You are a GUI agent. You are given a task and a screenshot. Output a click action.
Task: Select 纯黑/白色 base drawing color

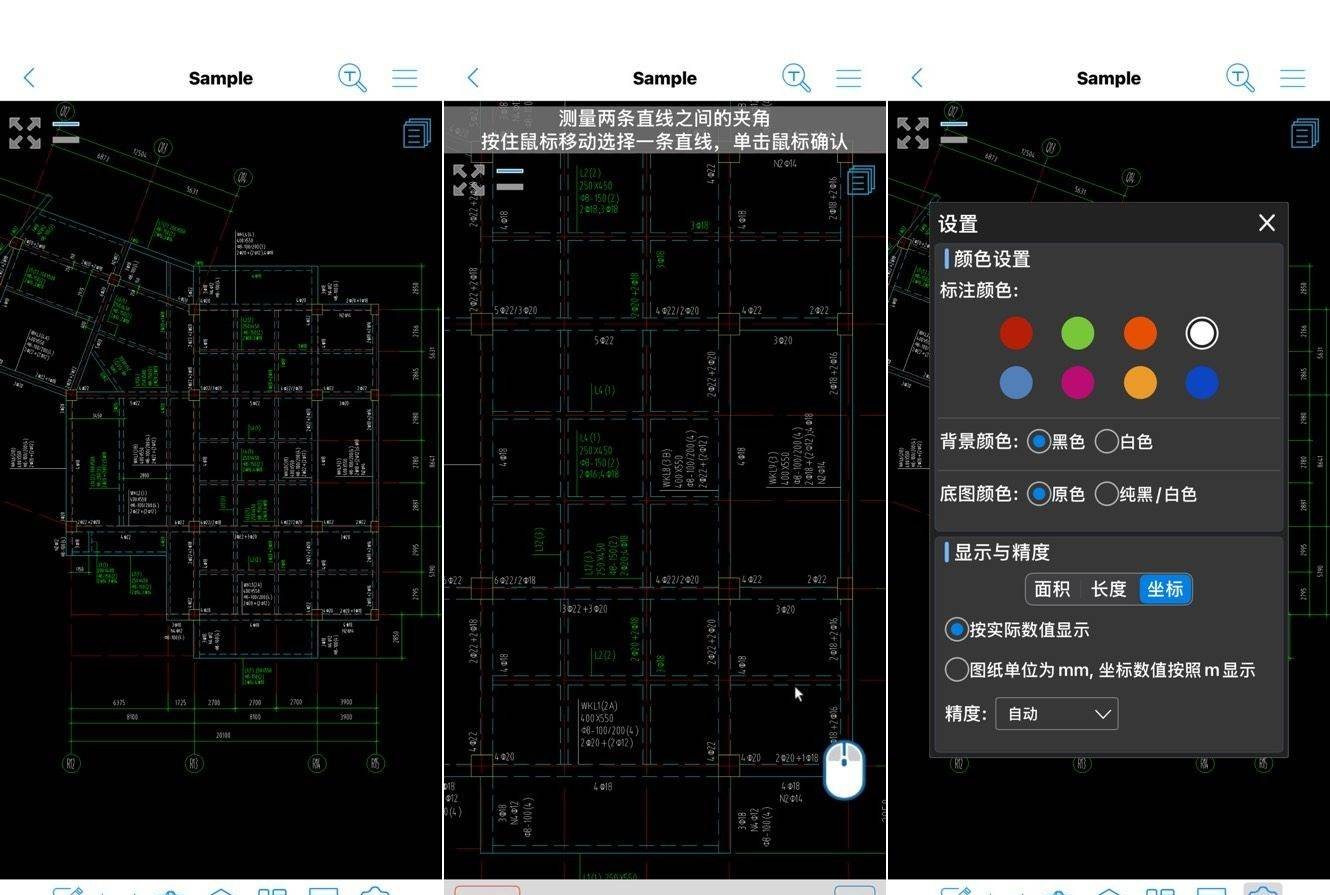tap(1146, 494)
